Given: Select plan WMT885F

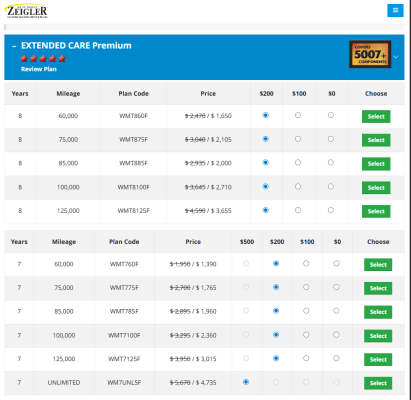Looking at the screenshot, I should 376,164.
